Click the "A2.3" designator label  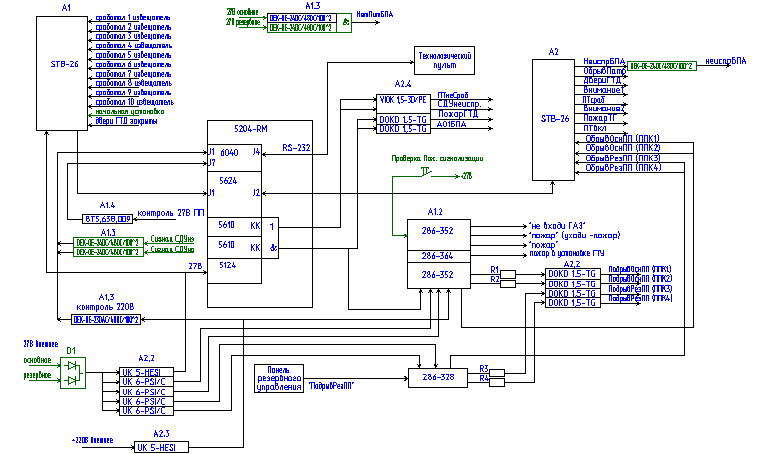coord(161,434)
